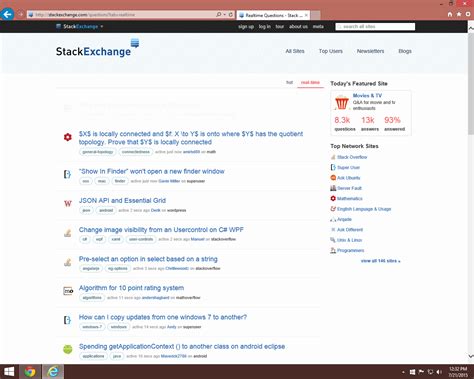Click the Windows Start button
Viewport: 474px width, 379px height.
[9, 372]
